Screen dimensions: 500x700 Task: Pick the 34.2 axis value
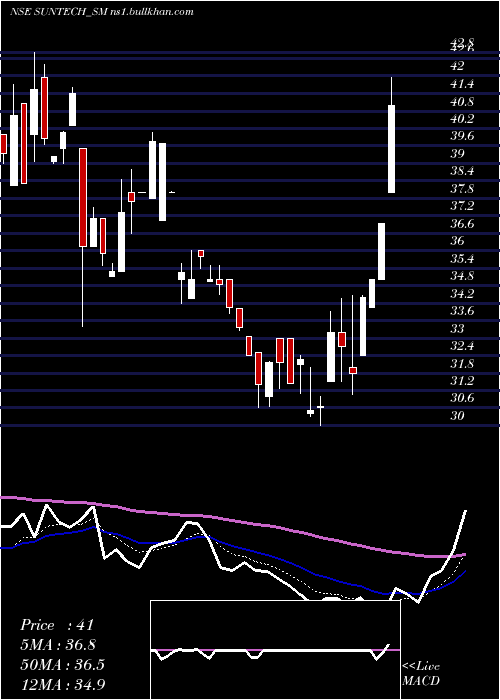(x=462, y=294)
